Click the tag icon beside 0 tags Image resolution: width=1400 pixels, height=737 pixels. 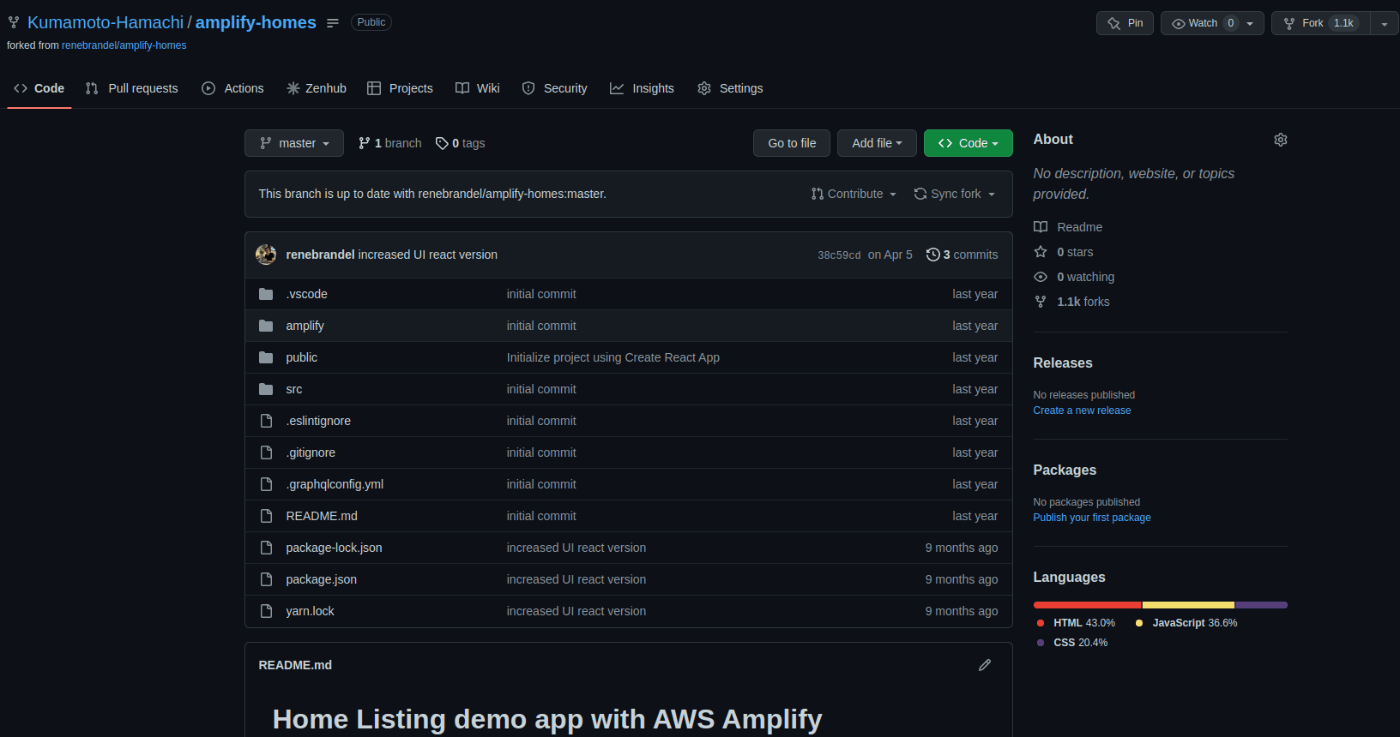pos(442,143)
